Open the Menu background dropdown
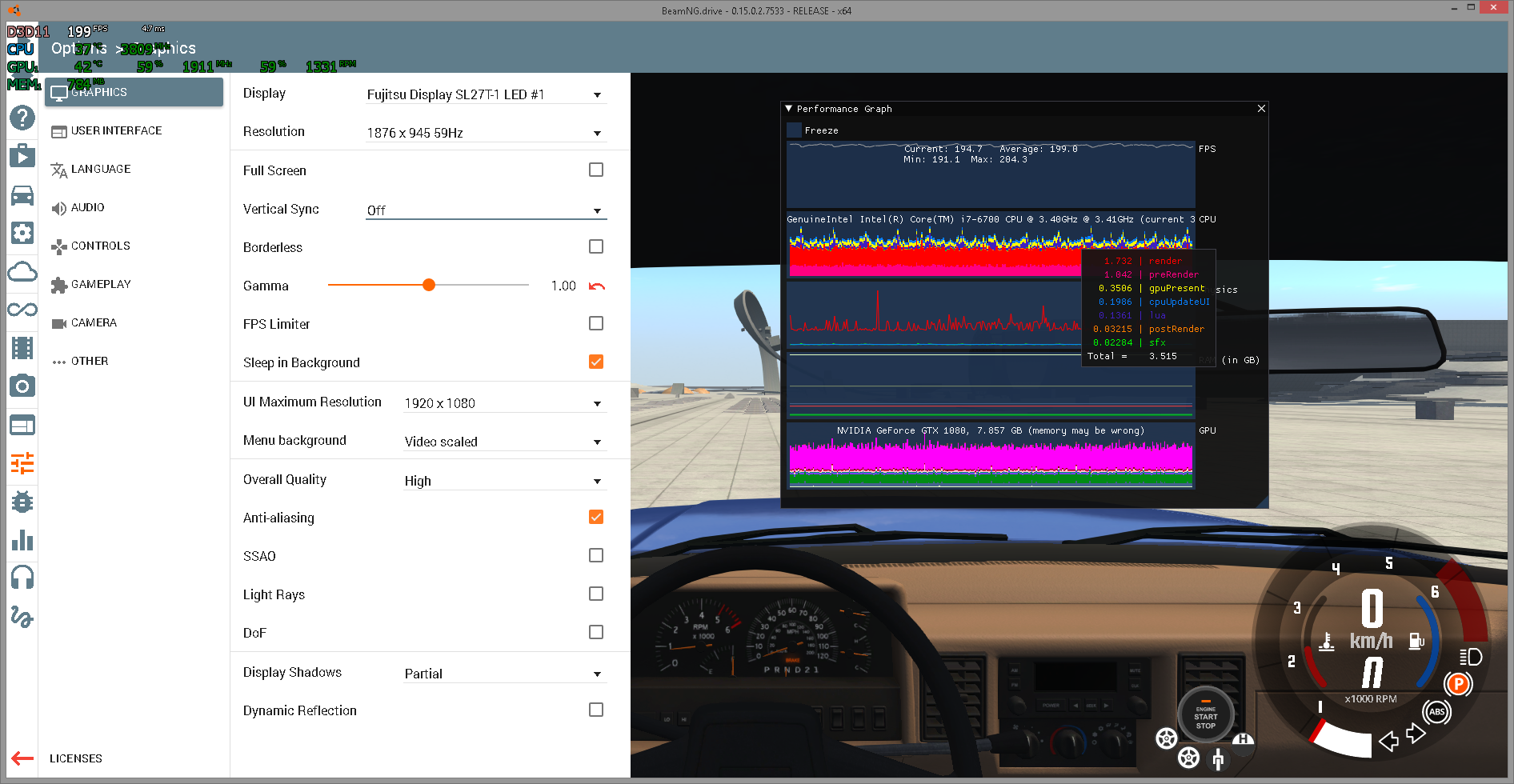Screen dimensions: 1514x784 click(505, 442)
